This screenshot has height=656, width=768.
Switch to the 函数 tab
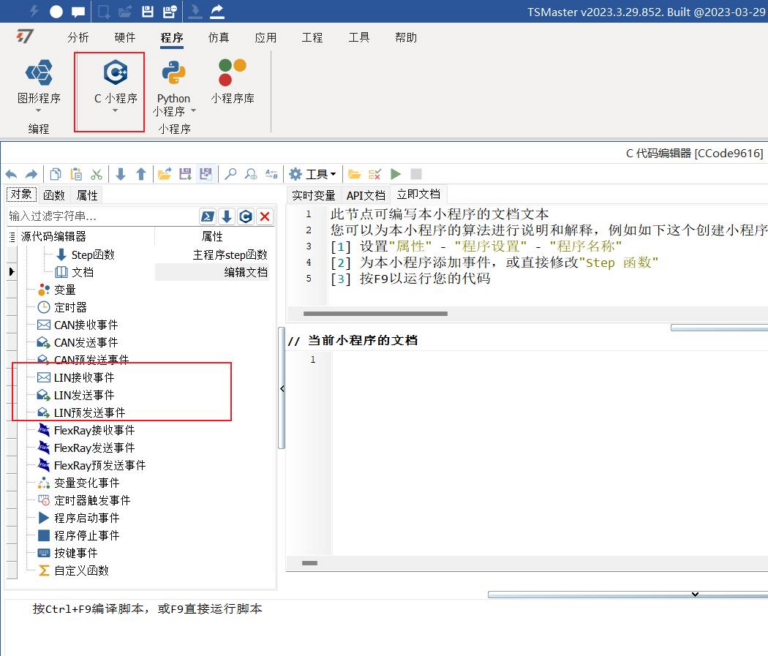(53, 195)
